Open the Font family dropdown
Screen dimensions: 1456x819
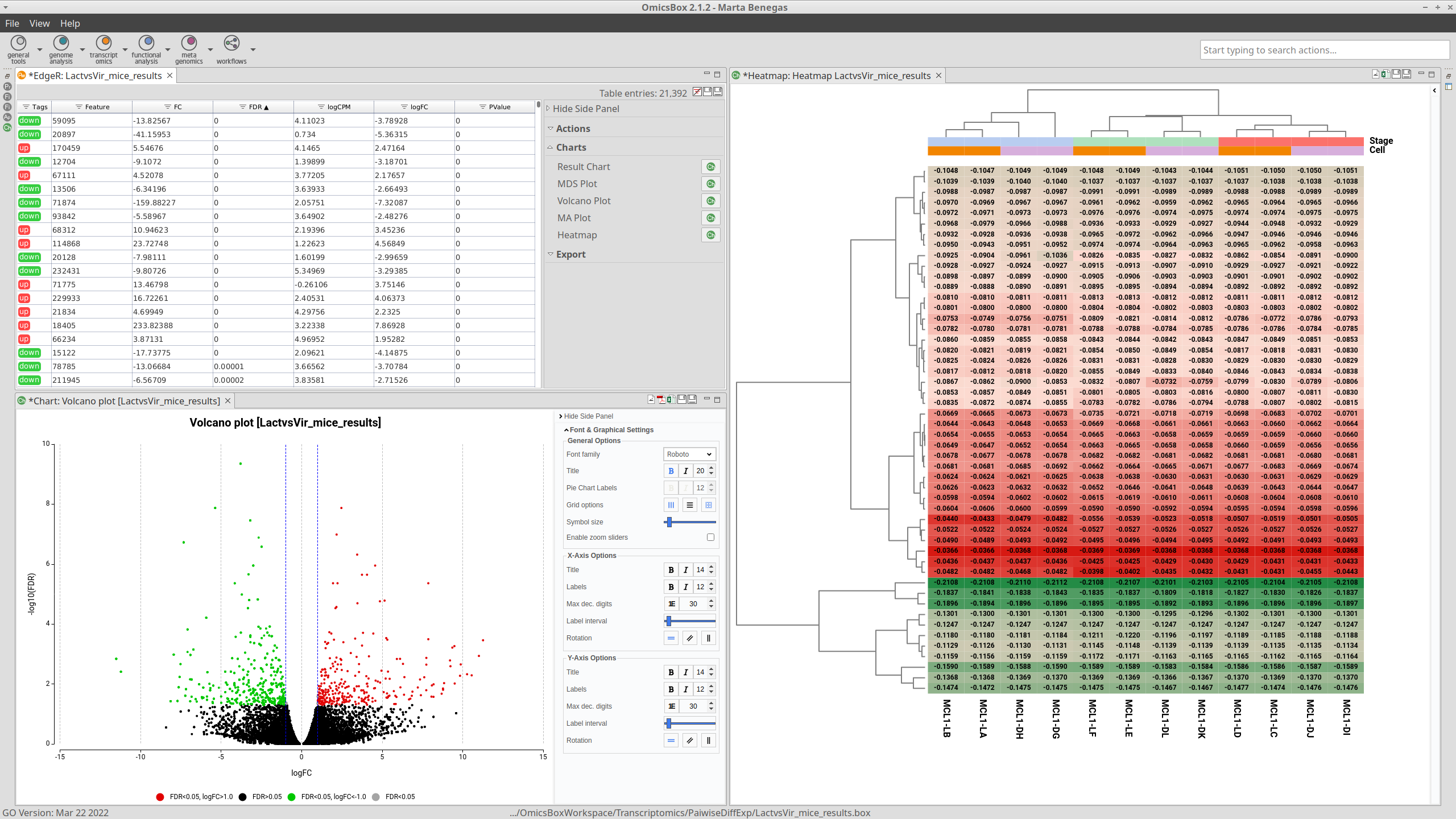tap(689, 454)
